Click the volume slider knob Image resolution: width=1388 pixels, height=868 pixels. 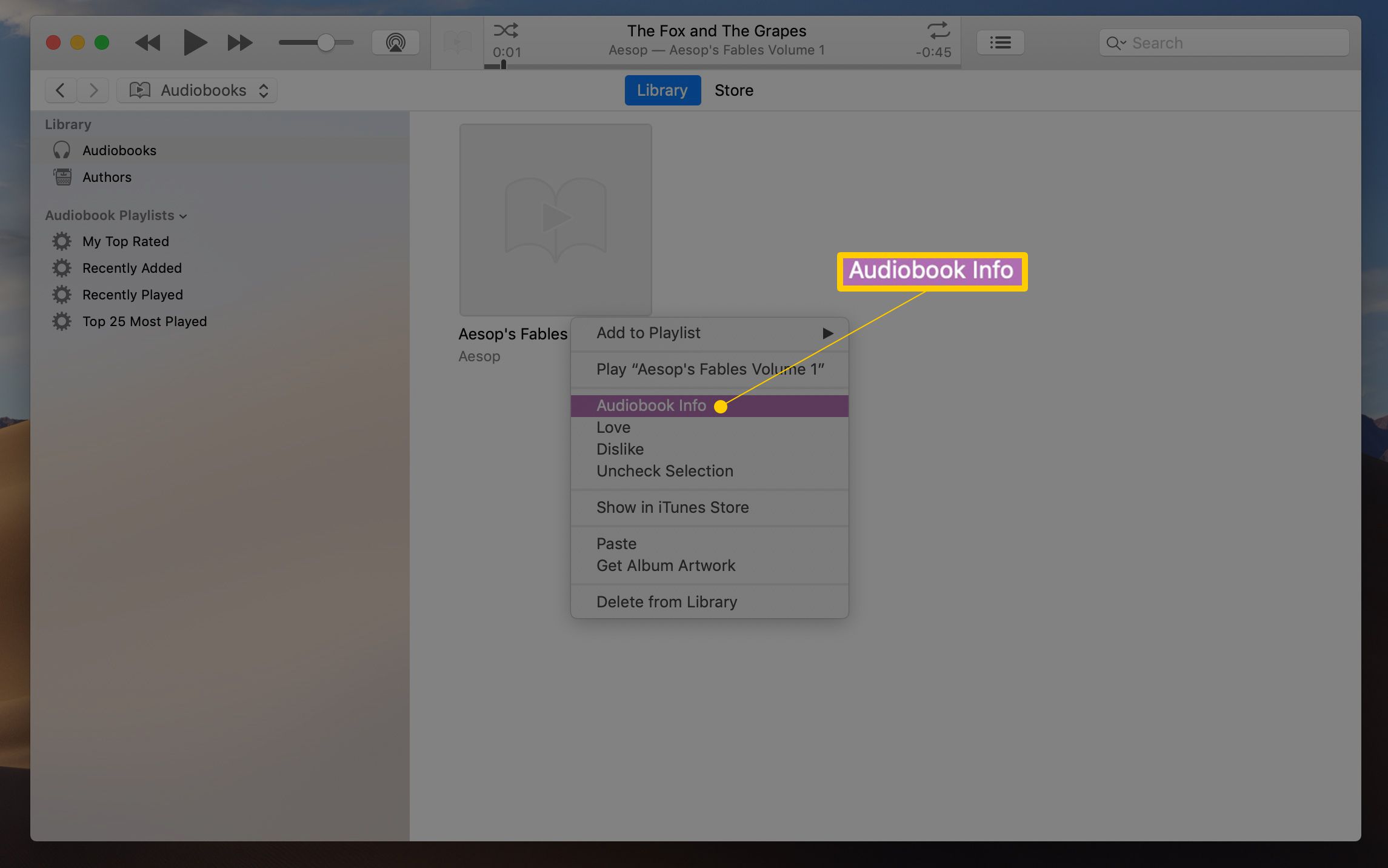tap(325, 42)
